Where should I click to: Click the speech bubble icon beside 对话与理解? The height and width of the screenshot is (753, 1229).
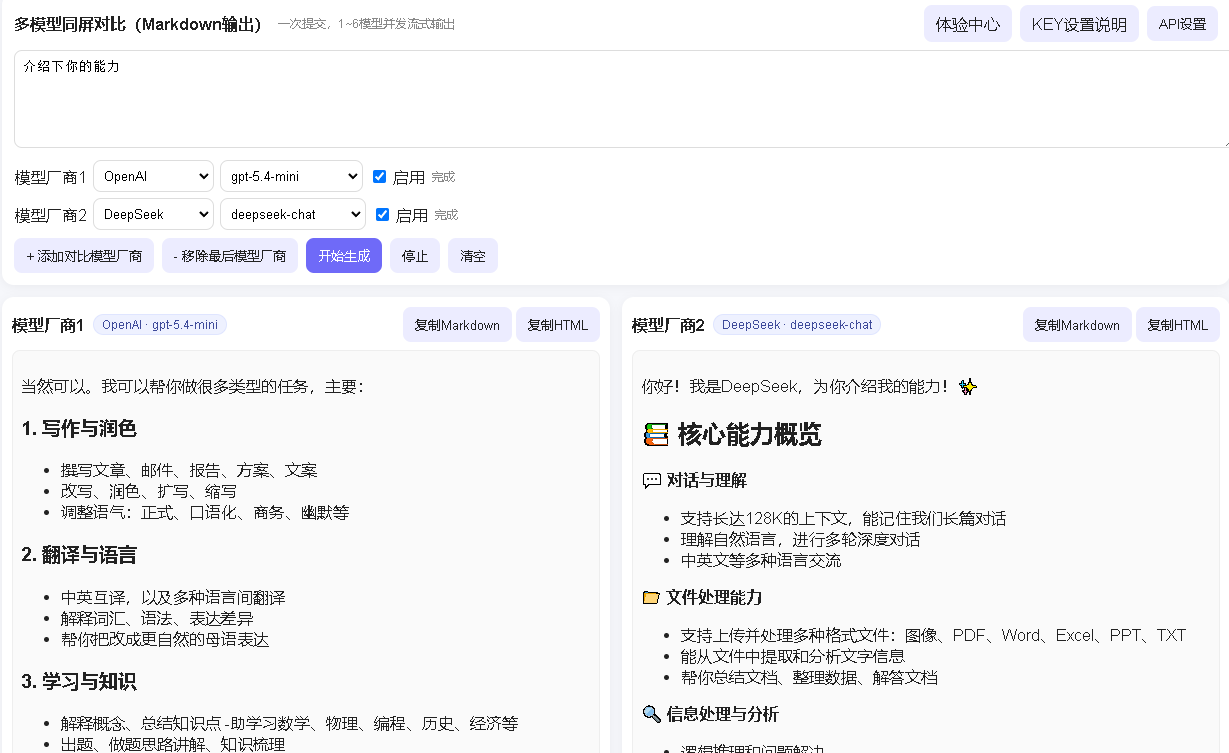[651, 481]
